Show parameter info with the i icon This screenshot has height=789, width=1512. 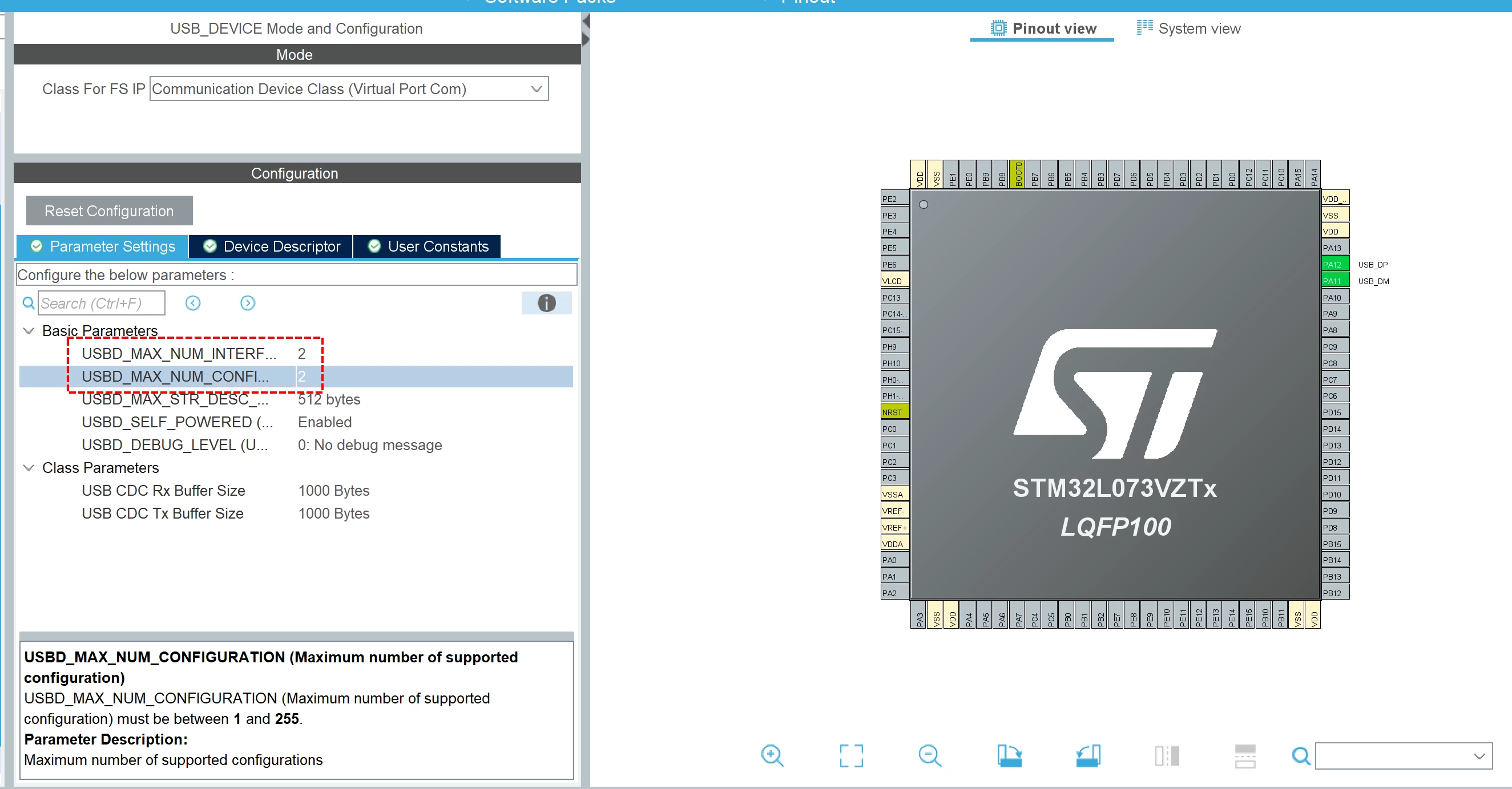coord(546,303)
